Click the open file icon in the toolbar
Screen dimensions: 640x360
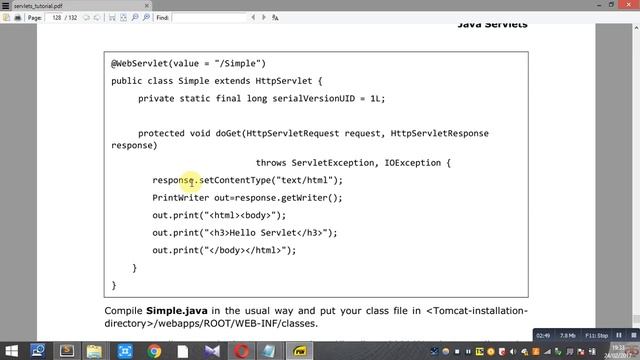tap(7, 18)
